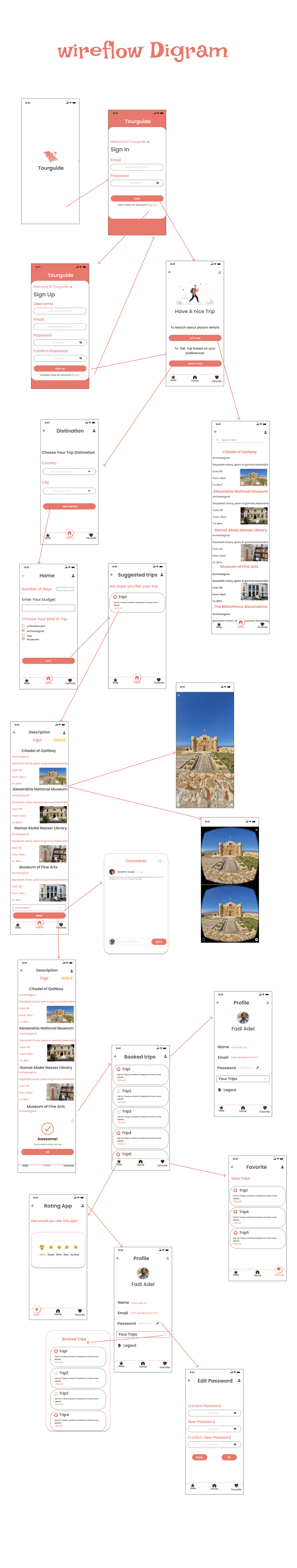Choose the Bad emoji in Rating App
Screen dimensions: 297x1568
[66, 1247]
